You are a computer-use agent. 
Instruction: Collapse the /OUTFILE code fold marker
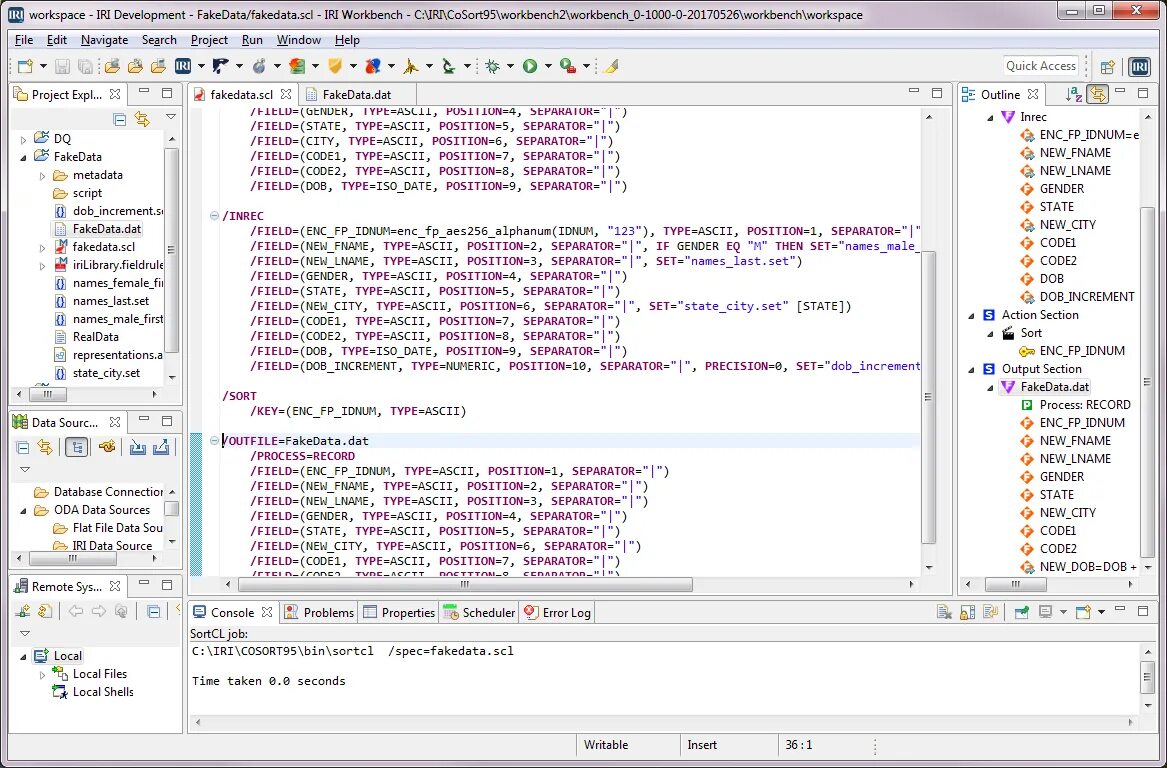pos(214,441)
